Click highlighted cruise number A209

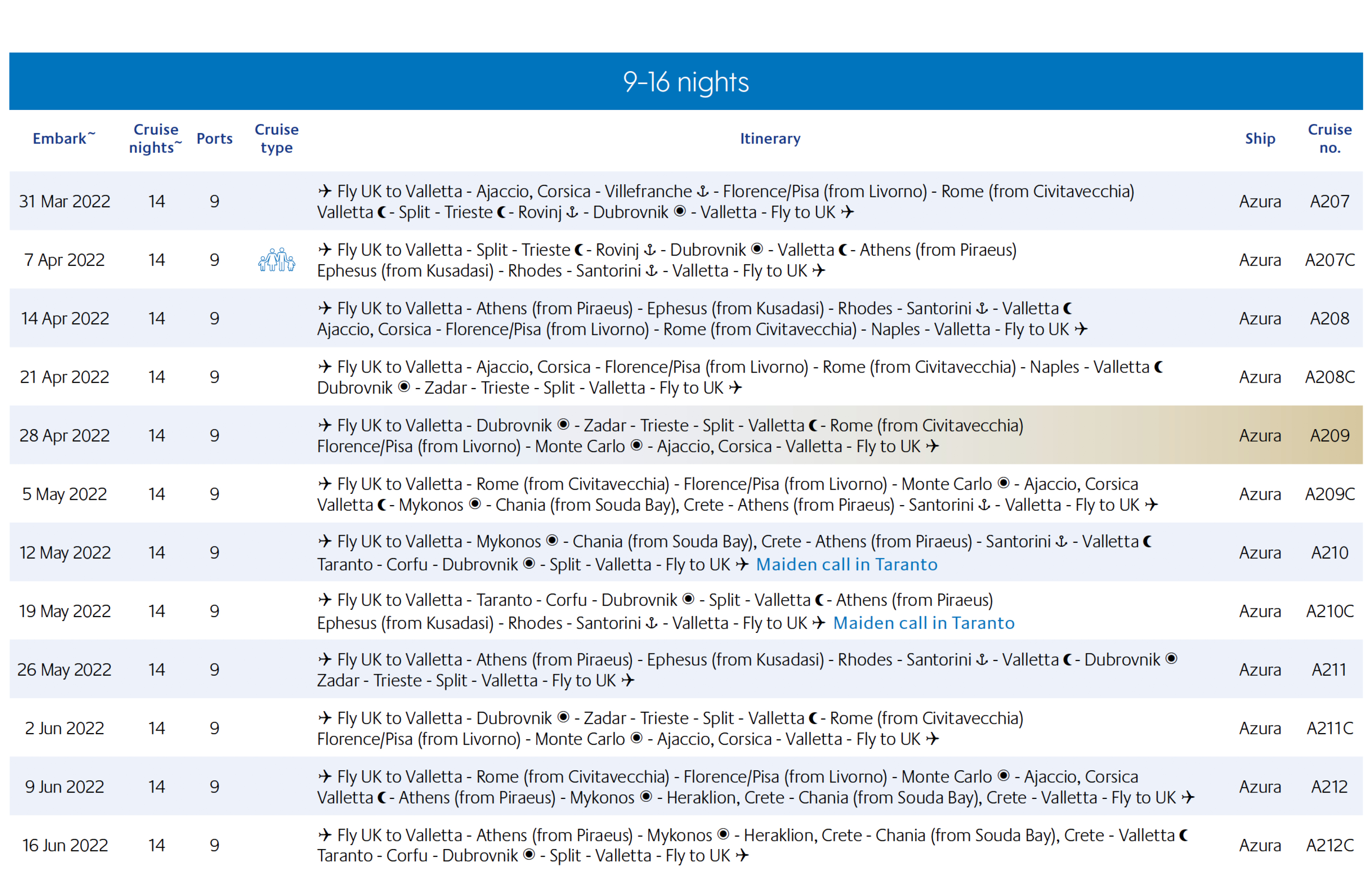coord(1330,435)
